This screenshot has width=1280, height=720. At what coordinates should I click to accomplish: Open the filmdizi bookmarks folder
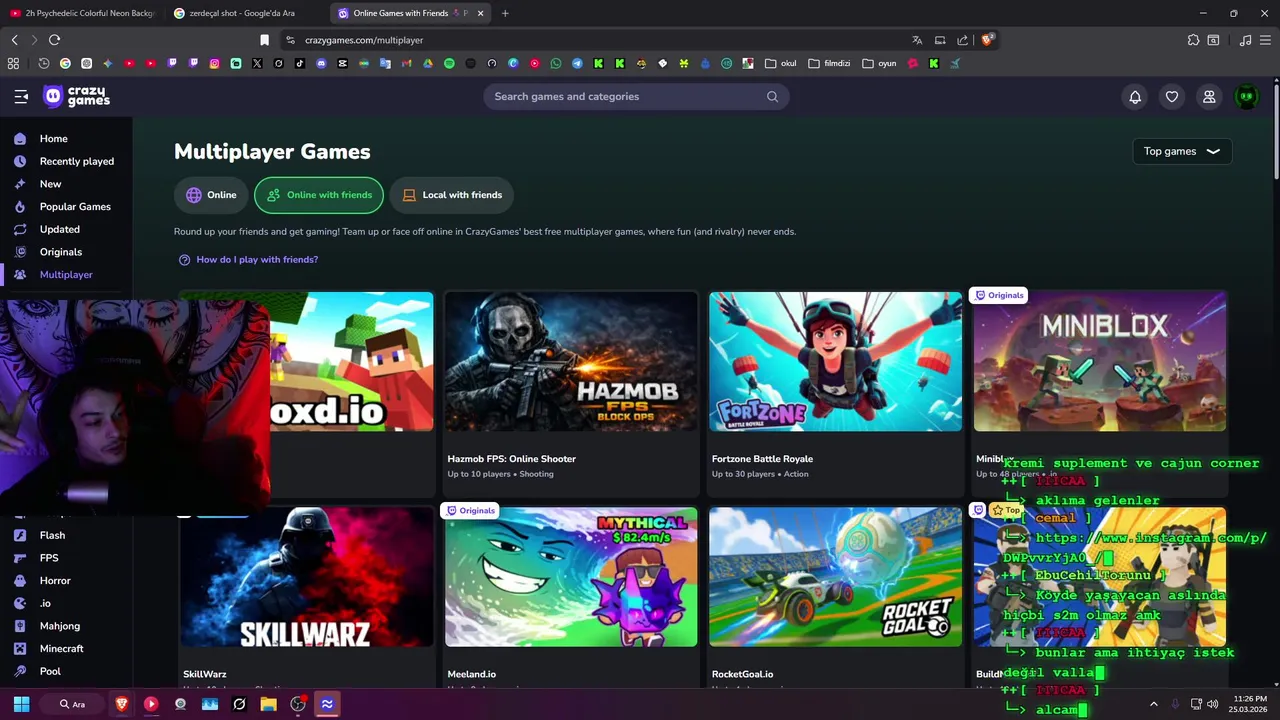pyautogui.click(x=829, y=63)
